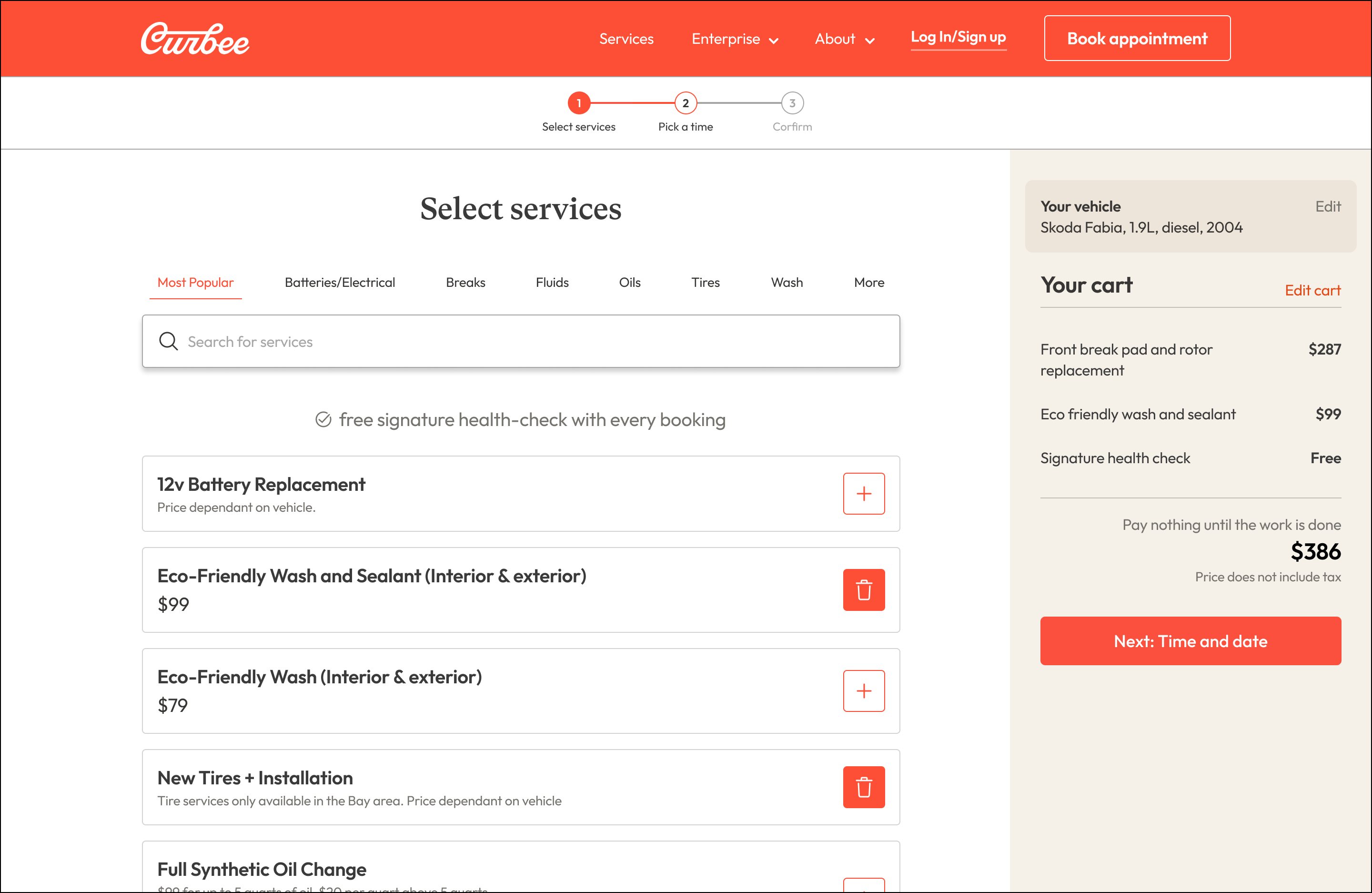Click Signature health check cart item
The height and width of the screenshot is (893, 1372).
point(1115,458)
